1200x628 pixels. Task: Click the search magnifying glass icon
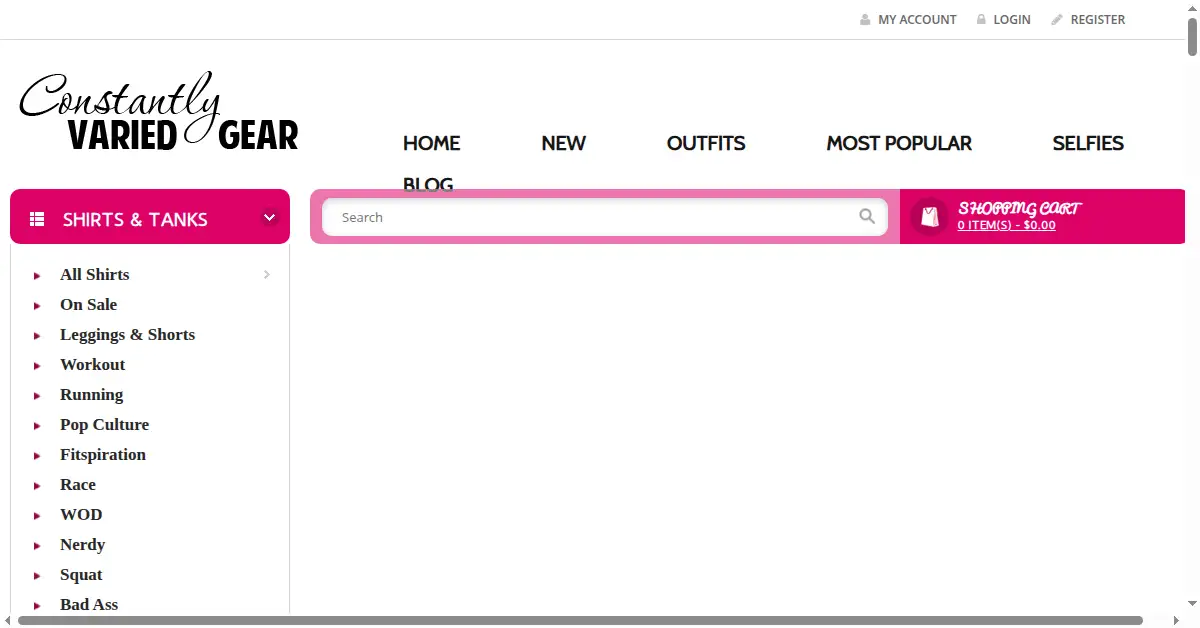pyautogui.click(x=867, y=216)
